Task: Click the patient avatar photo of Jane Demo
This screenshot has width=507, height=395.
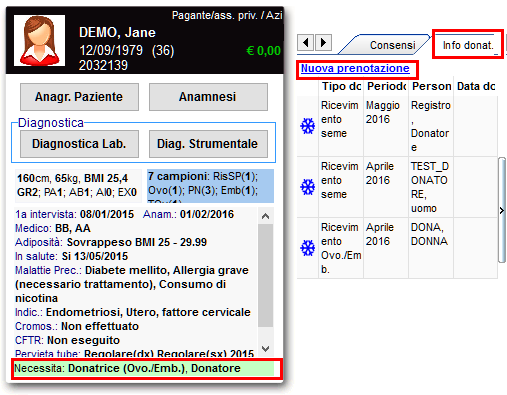Action: [39, 40]
